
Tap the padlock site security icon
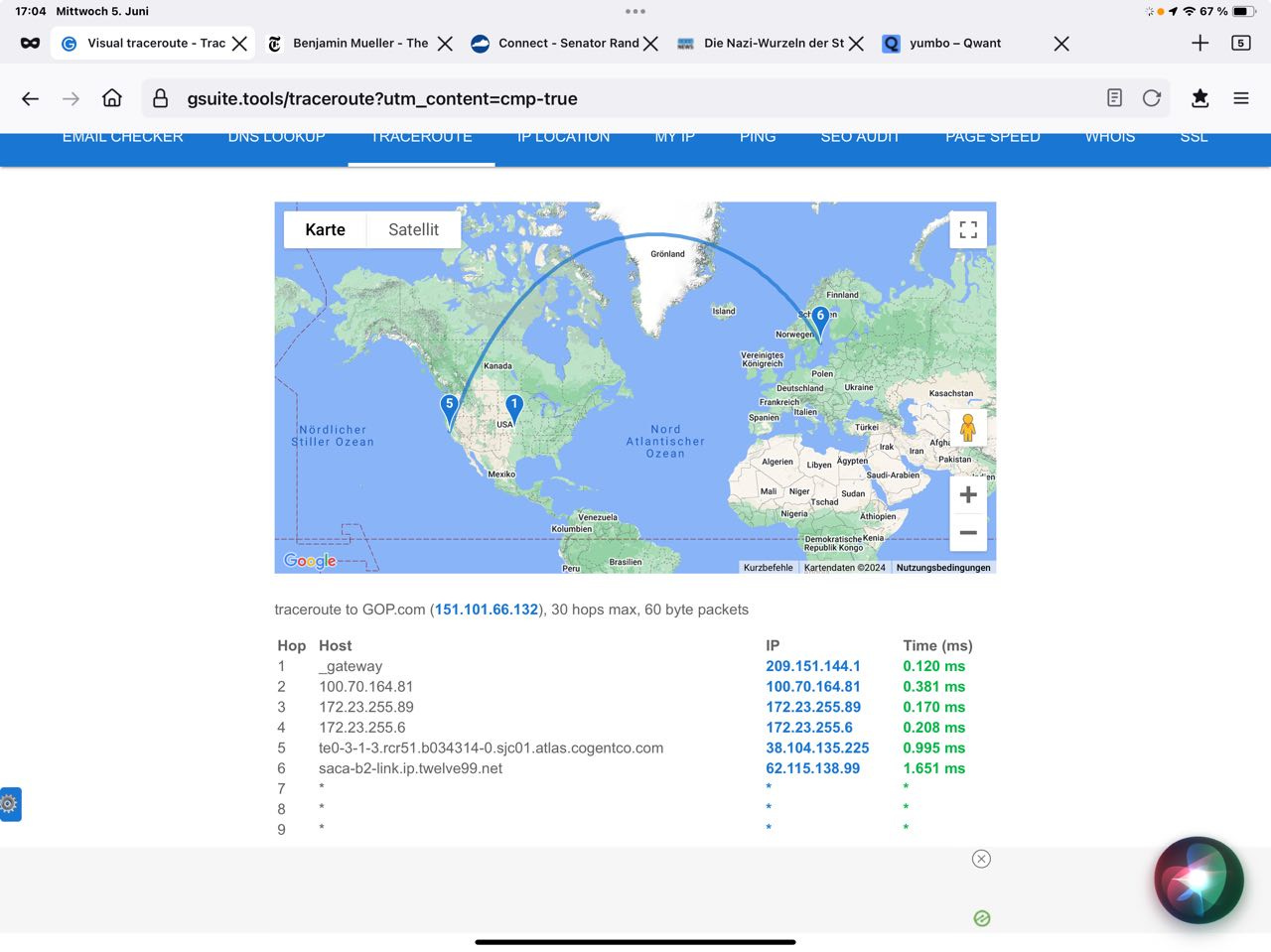click(160, 98)
